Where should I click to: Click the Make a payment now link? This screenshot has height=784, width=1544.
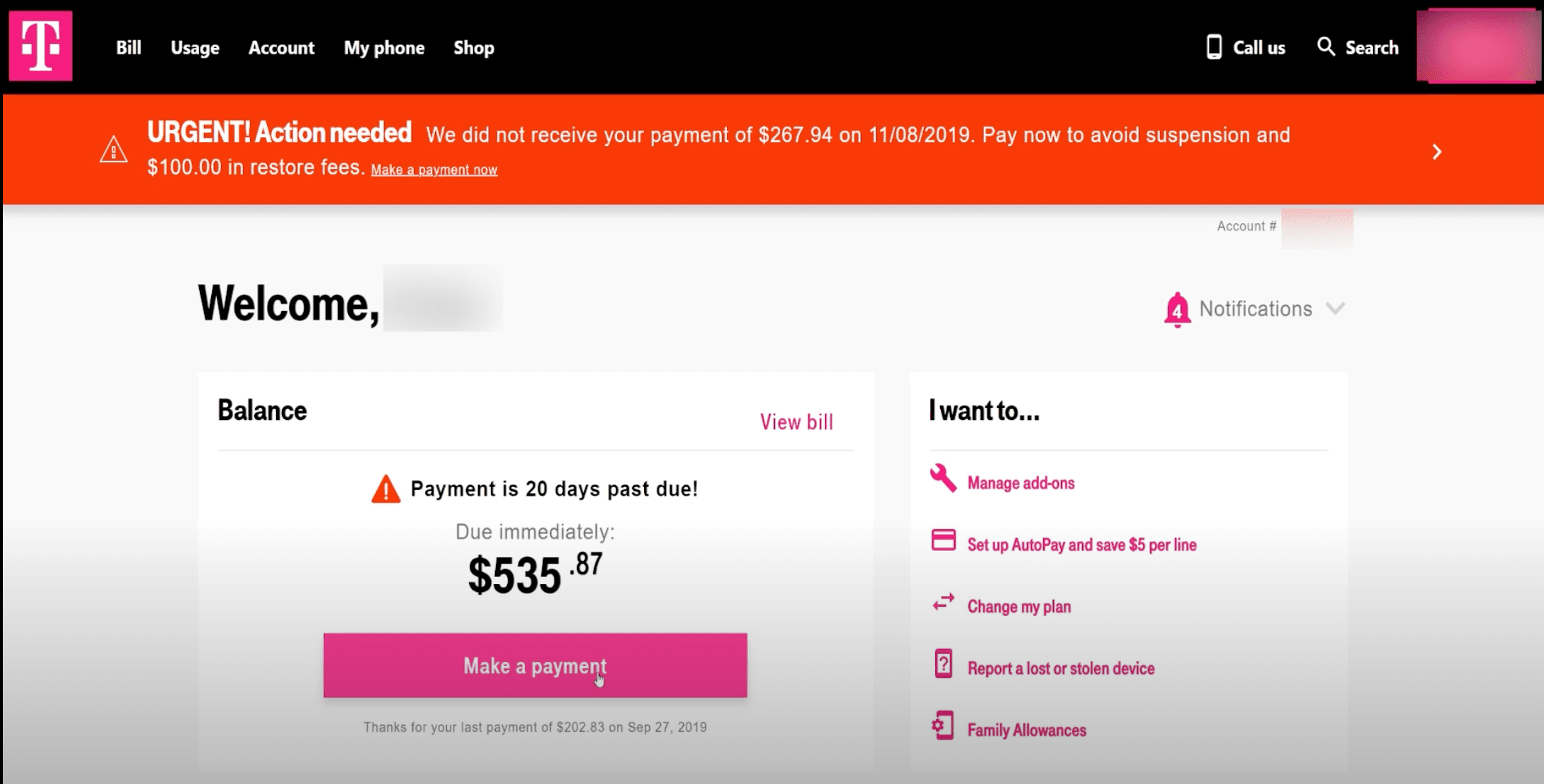pyautogui.click(x=434, y=170)
